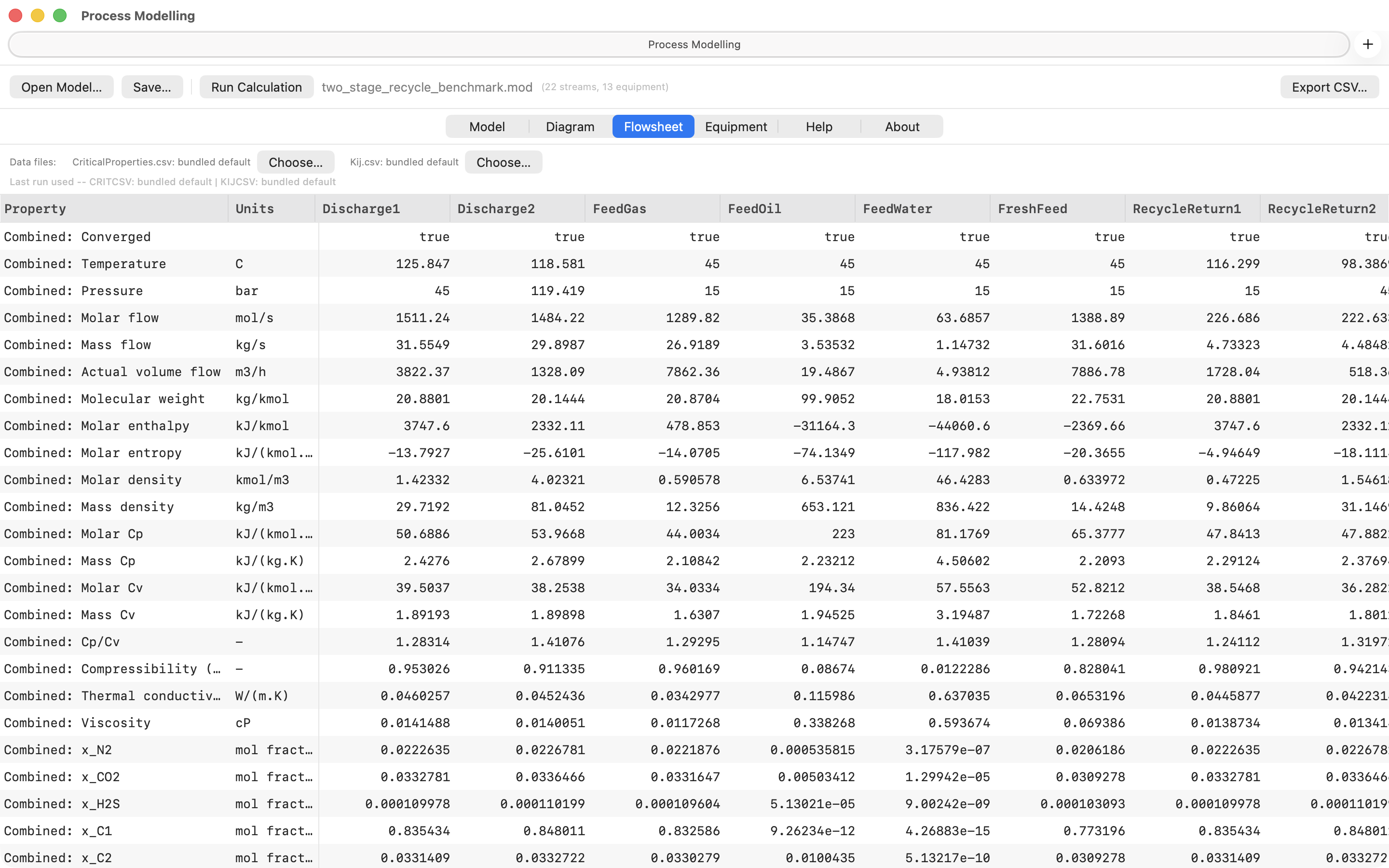Open the Help tab
This screenshot has height=868, width=1389.
[819, 126]
